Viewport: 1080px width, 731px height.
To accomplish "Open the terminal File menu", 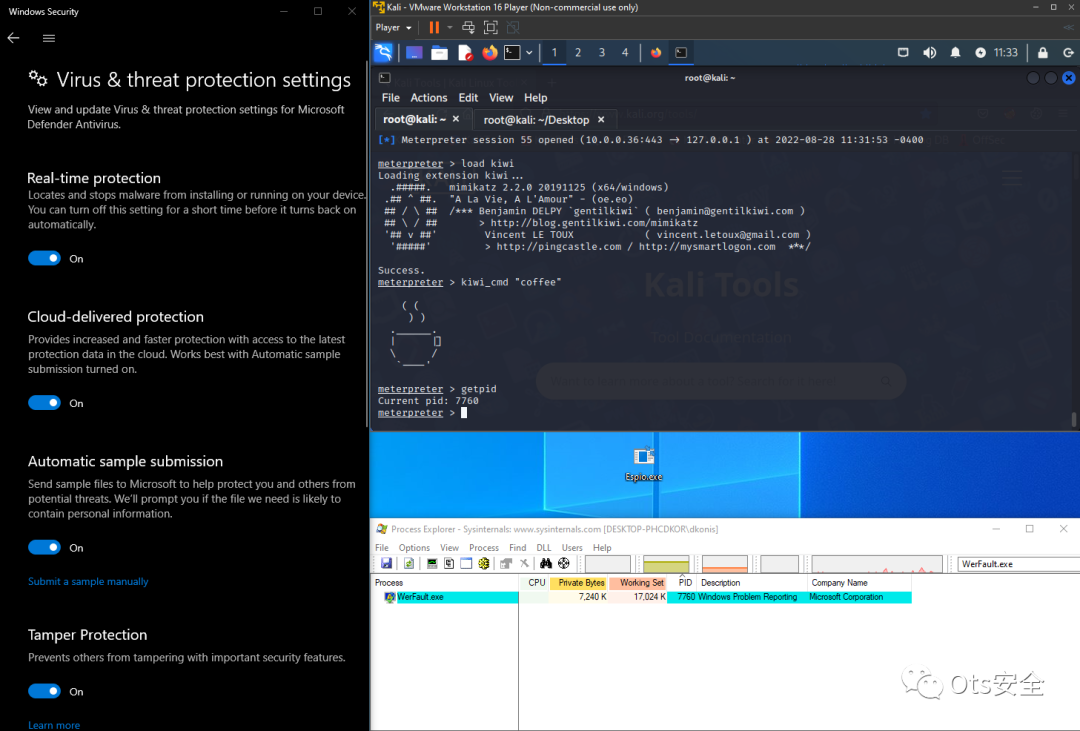I will click(391, 98).
